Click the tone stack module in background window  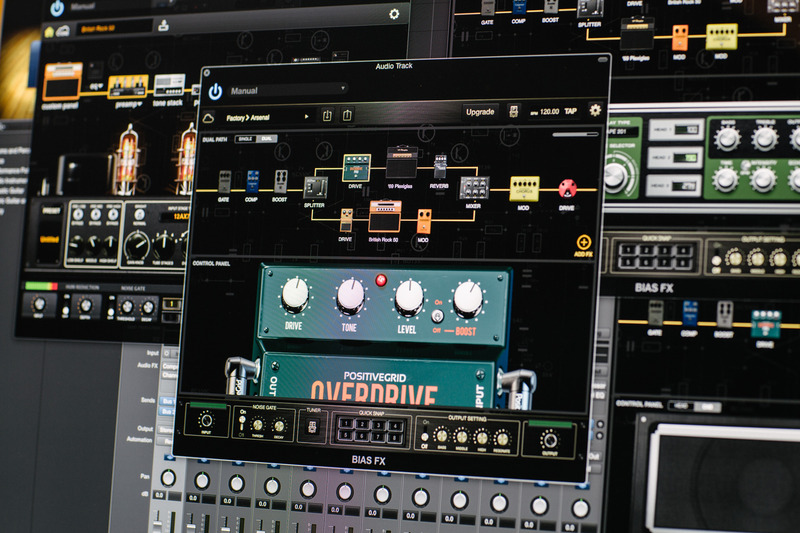click(x=169, y=85)
